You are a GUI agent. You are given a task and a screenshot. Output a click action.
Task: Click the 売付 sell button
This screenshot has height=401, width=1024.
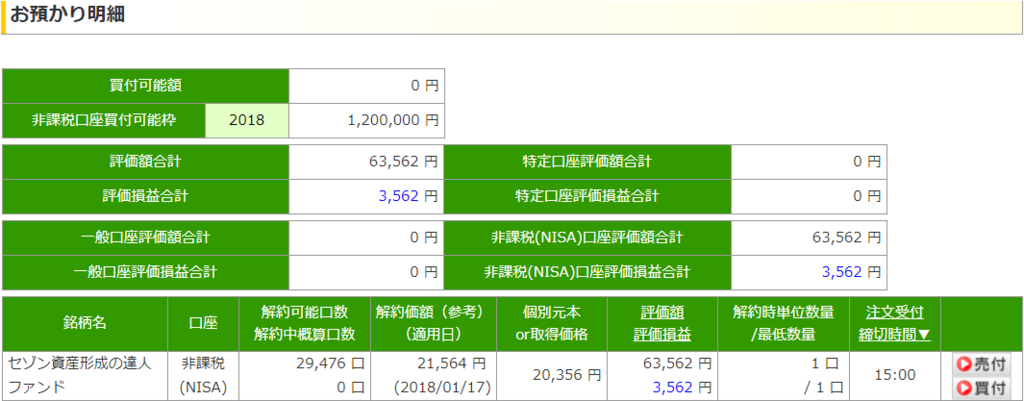(x=980, y=363)
